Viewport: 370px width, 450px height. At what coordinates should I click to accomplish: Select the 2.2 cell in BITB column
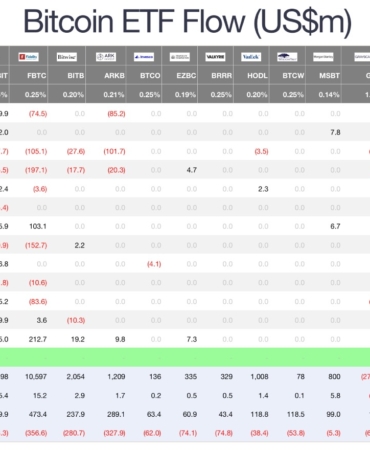coord(79,245)
